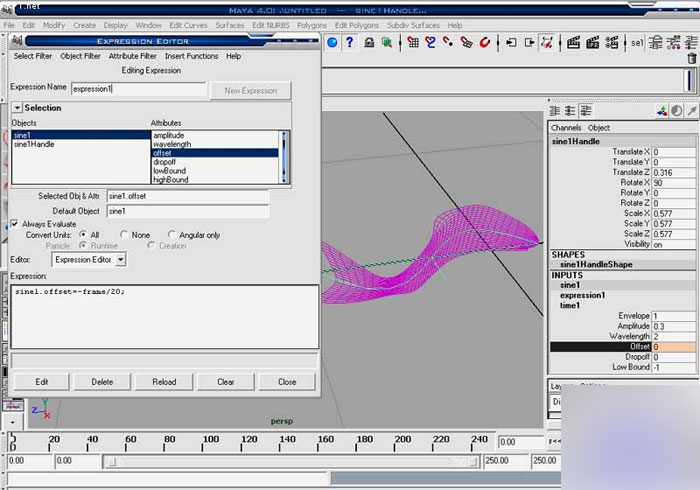Open Object Filter menu
The height and width of the screenshot is (490, 700).
[x=80, y=56]
